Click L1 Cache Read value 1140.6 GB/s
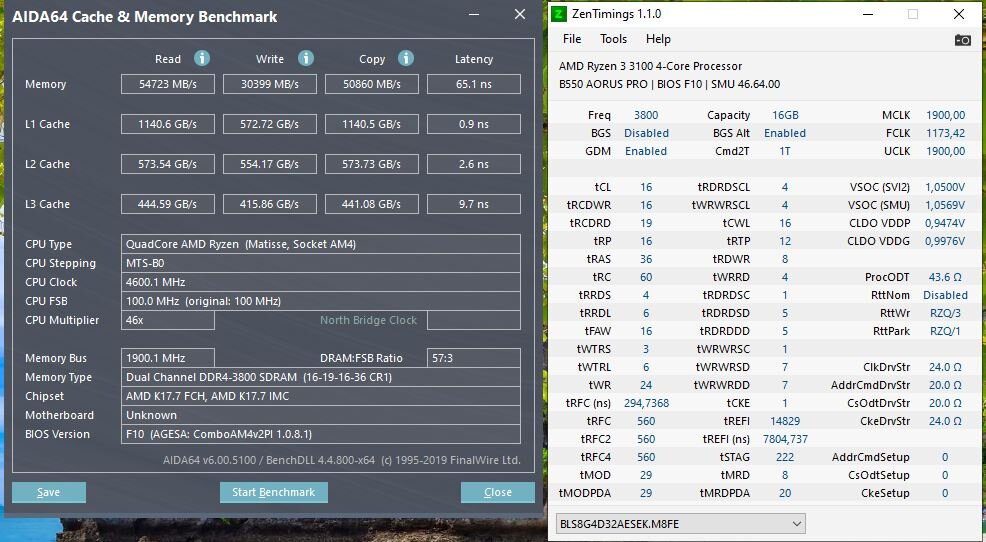This screenshot has width=986, height=542. tap(168, 124)
